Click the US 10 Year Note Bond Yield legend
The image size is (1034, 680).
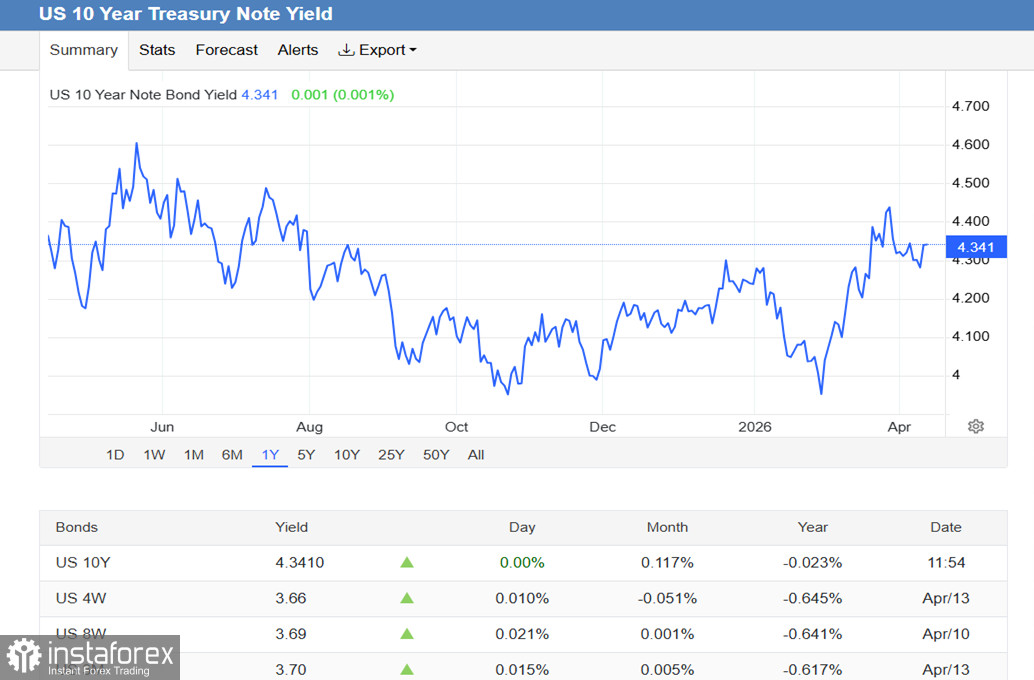[x=143, y=95]
